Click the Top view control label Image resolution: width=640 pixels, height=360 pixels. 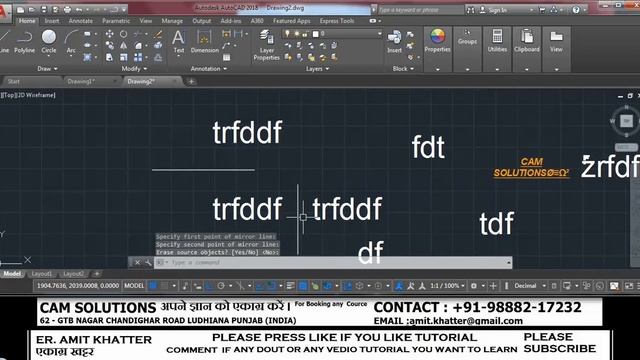pyautogui.click(x=9, y=95)
